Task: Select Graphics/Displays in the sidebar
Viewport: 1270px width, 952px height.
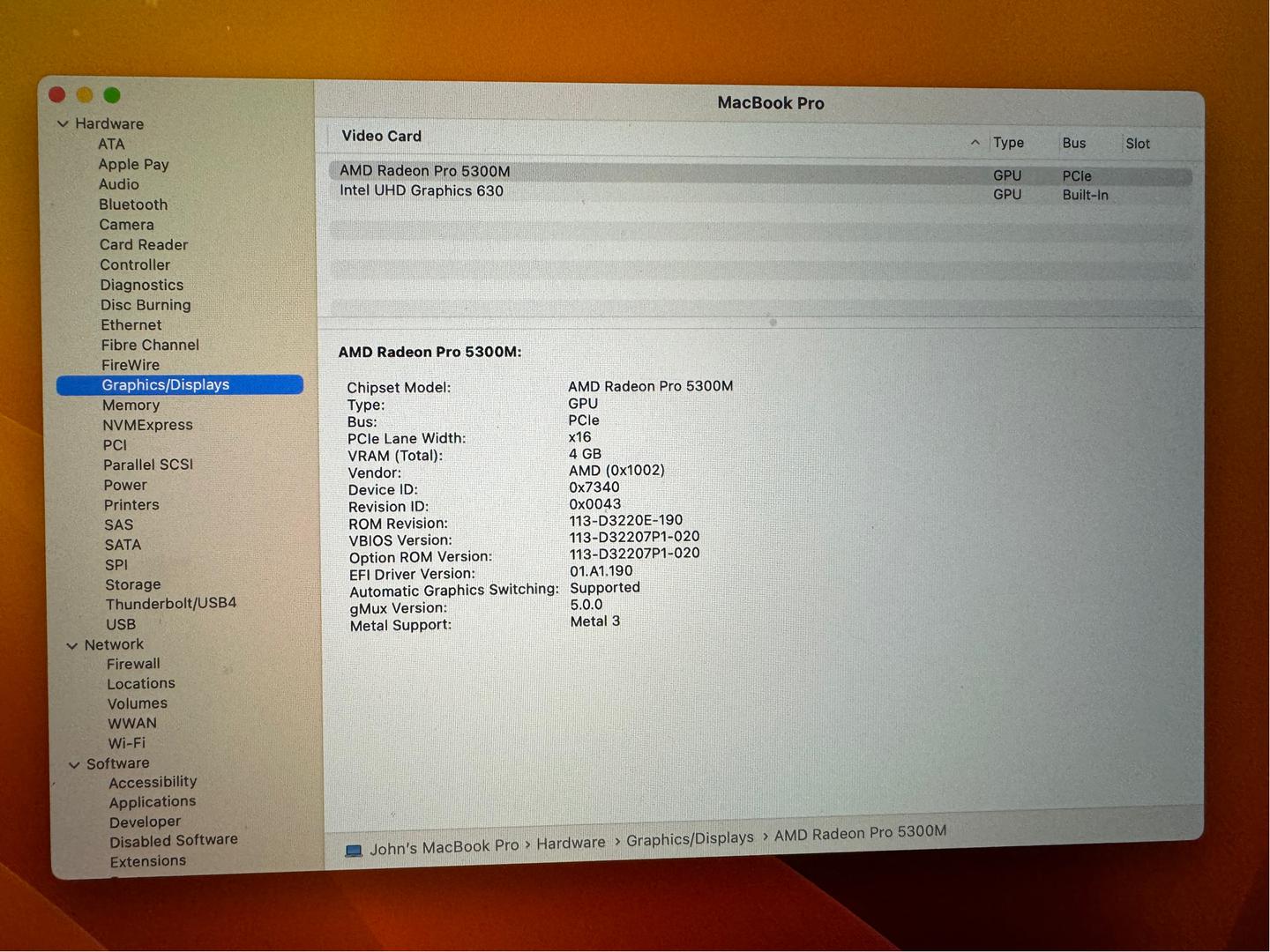Action: tap(180, 385)
